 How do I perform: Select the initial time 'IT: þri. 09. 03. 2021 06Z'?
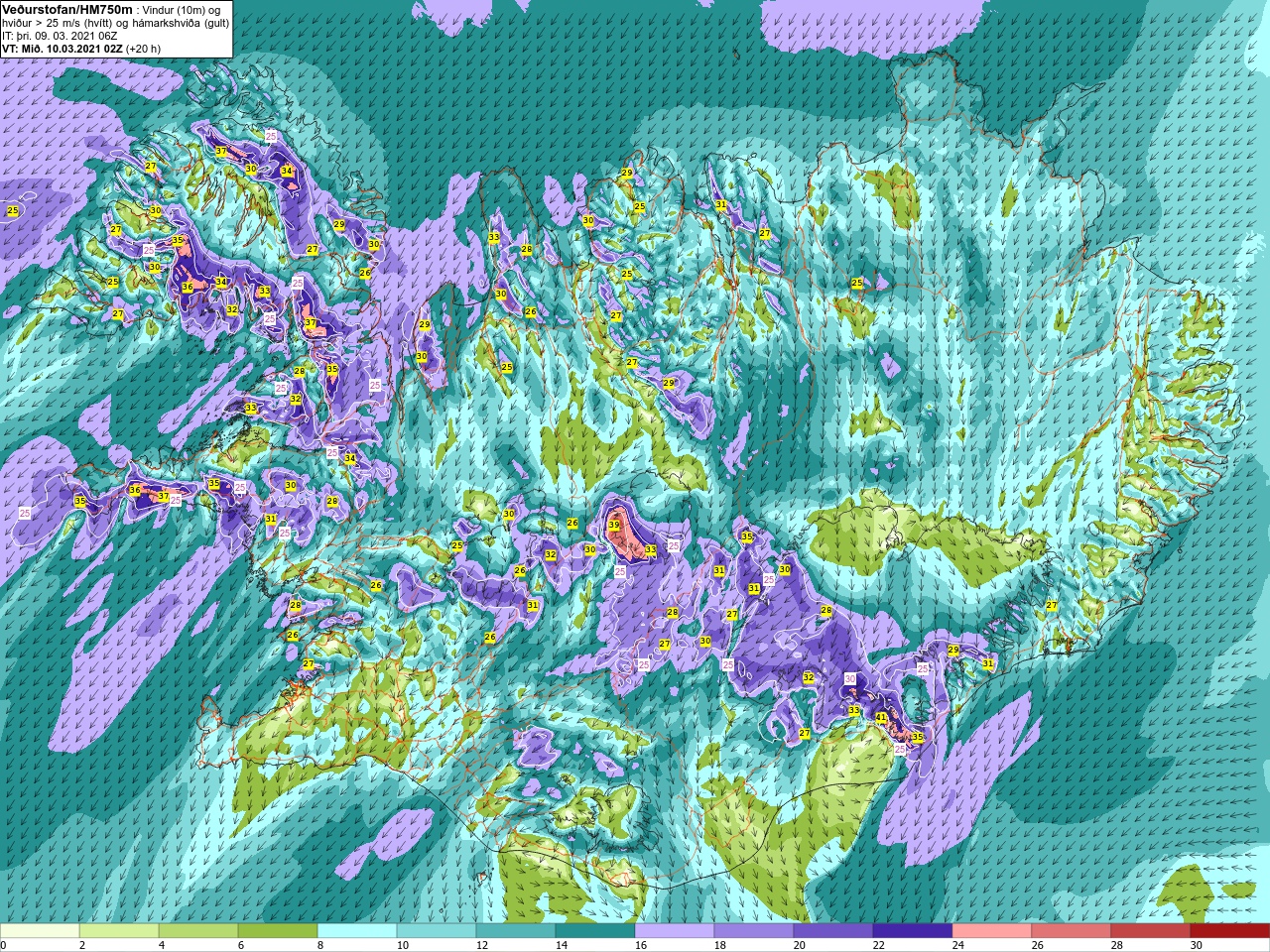click(61, 36)
